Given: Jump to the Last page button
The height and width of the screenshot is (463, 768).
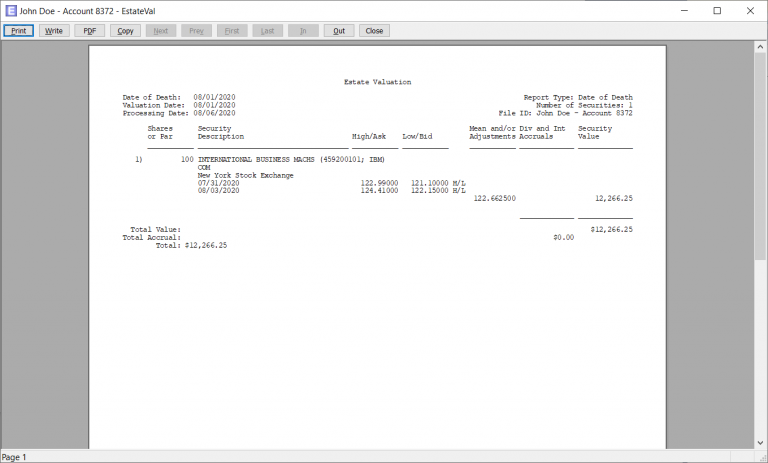Looking at the screenshot, I should point(267,31).
